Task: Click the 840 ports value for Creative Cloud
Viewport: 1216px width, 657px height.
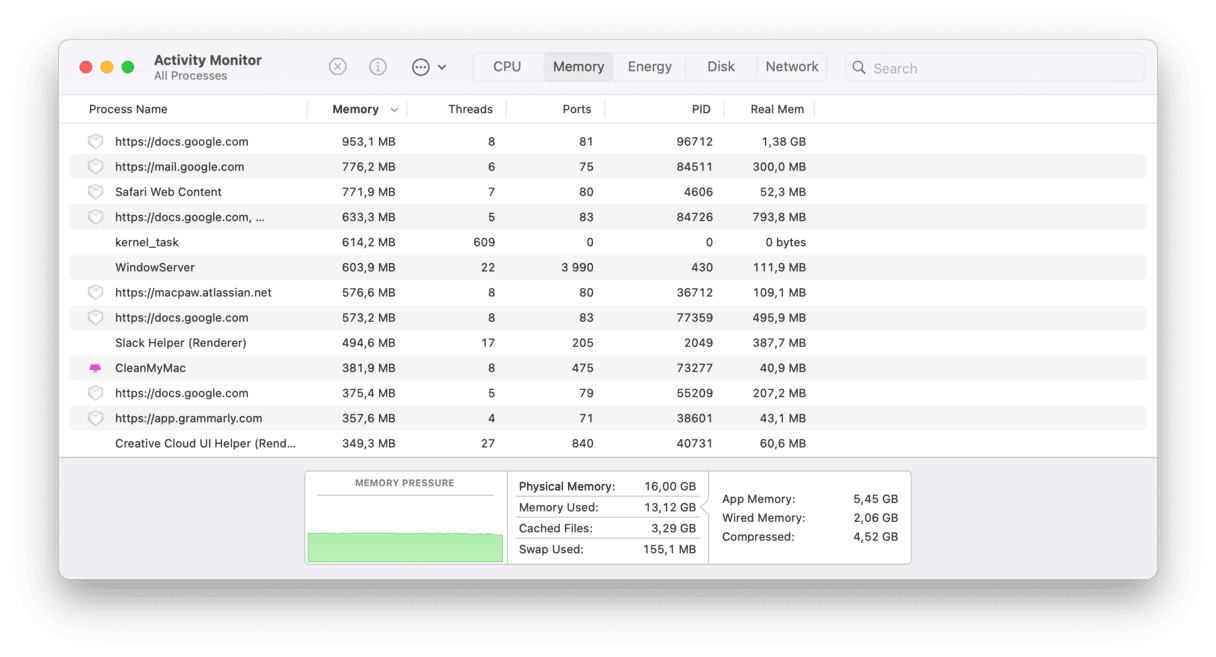Action: (582, 443)
